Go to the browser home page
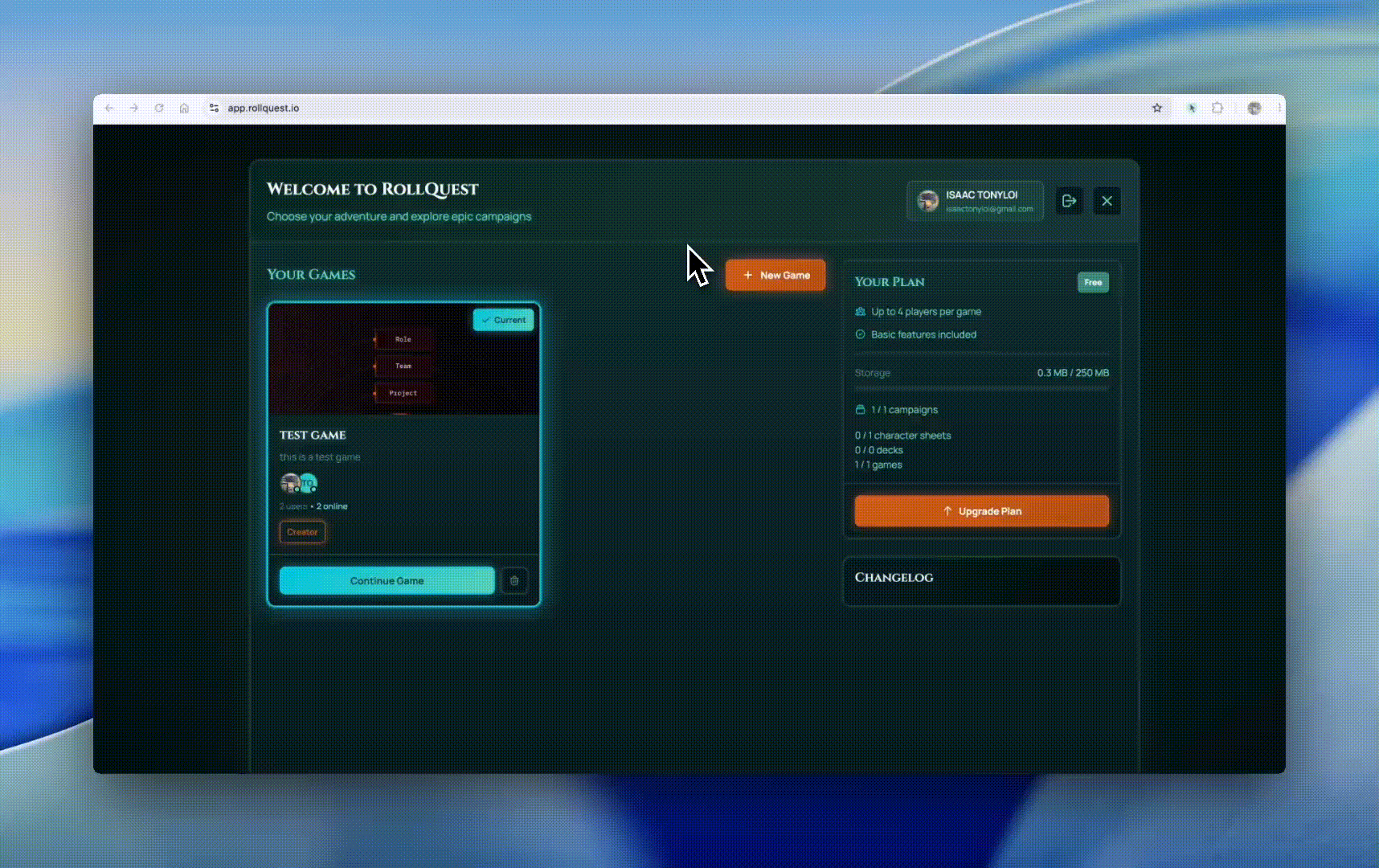The width and height of the screenshot is (1379, 868). coord(184,108)
